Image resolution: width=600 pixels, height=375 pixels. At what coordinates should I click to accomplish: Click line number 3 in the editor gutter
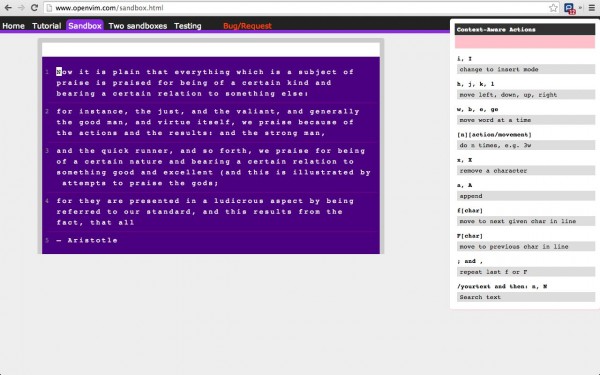[47, 151]
